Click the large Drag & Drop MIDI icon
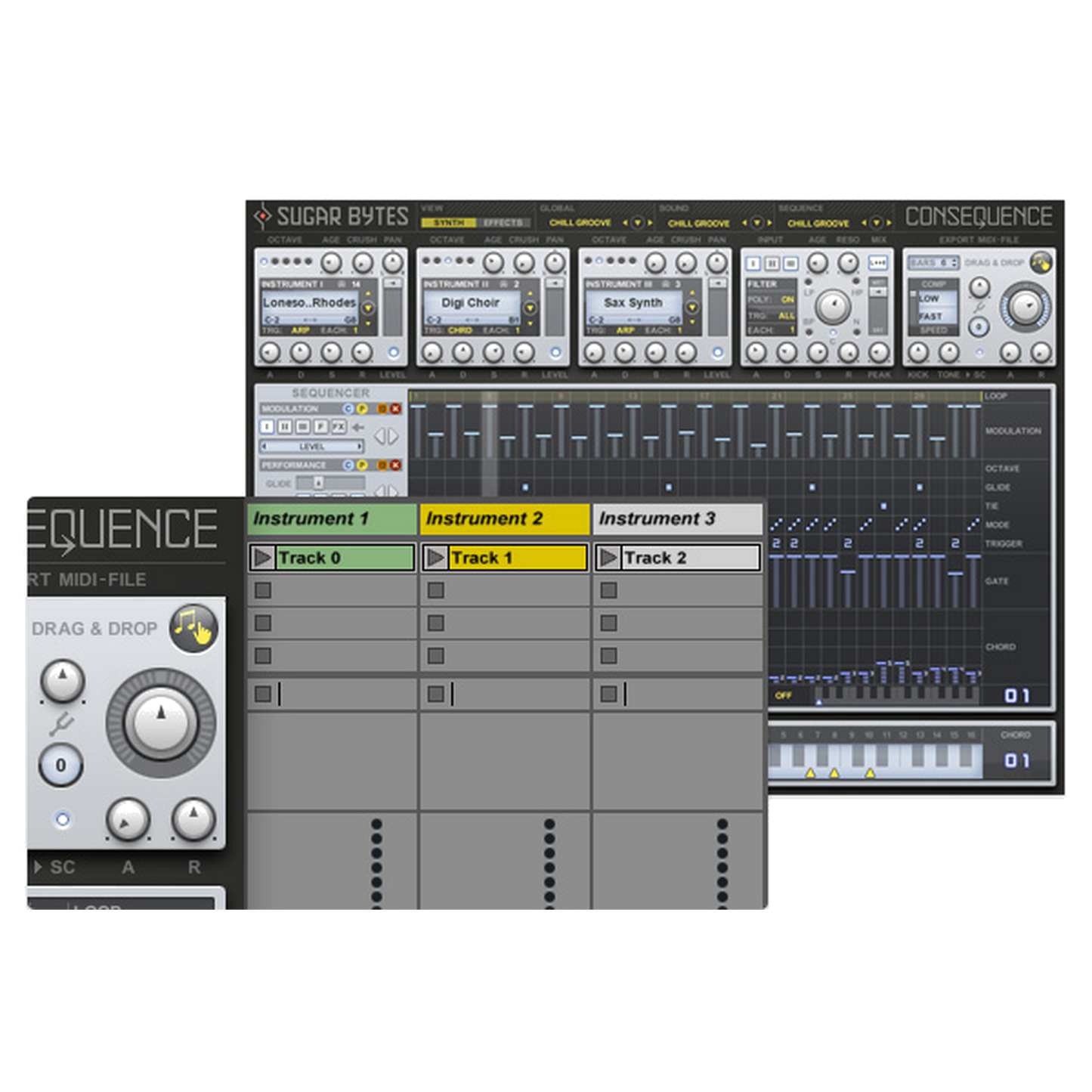Image resolution: width=1092 pixels, height=1092 pixels. pyautogui.click(x=193, y=627)
